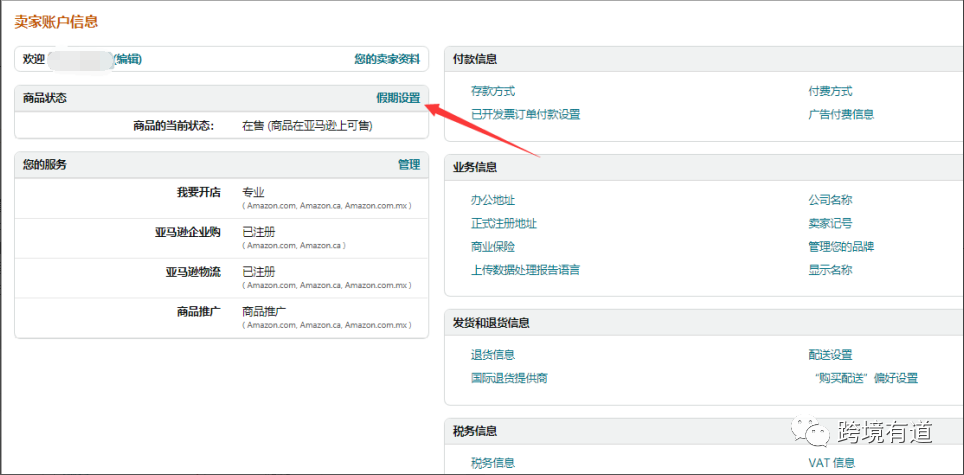Image resolution: width=964 pixels, height=475 pixels.
Task: Open the 正式注册地址 link
Action: click(504, 224)
